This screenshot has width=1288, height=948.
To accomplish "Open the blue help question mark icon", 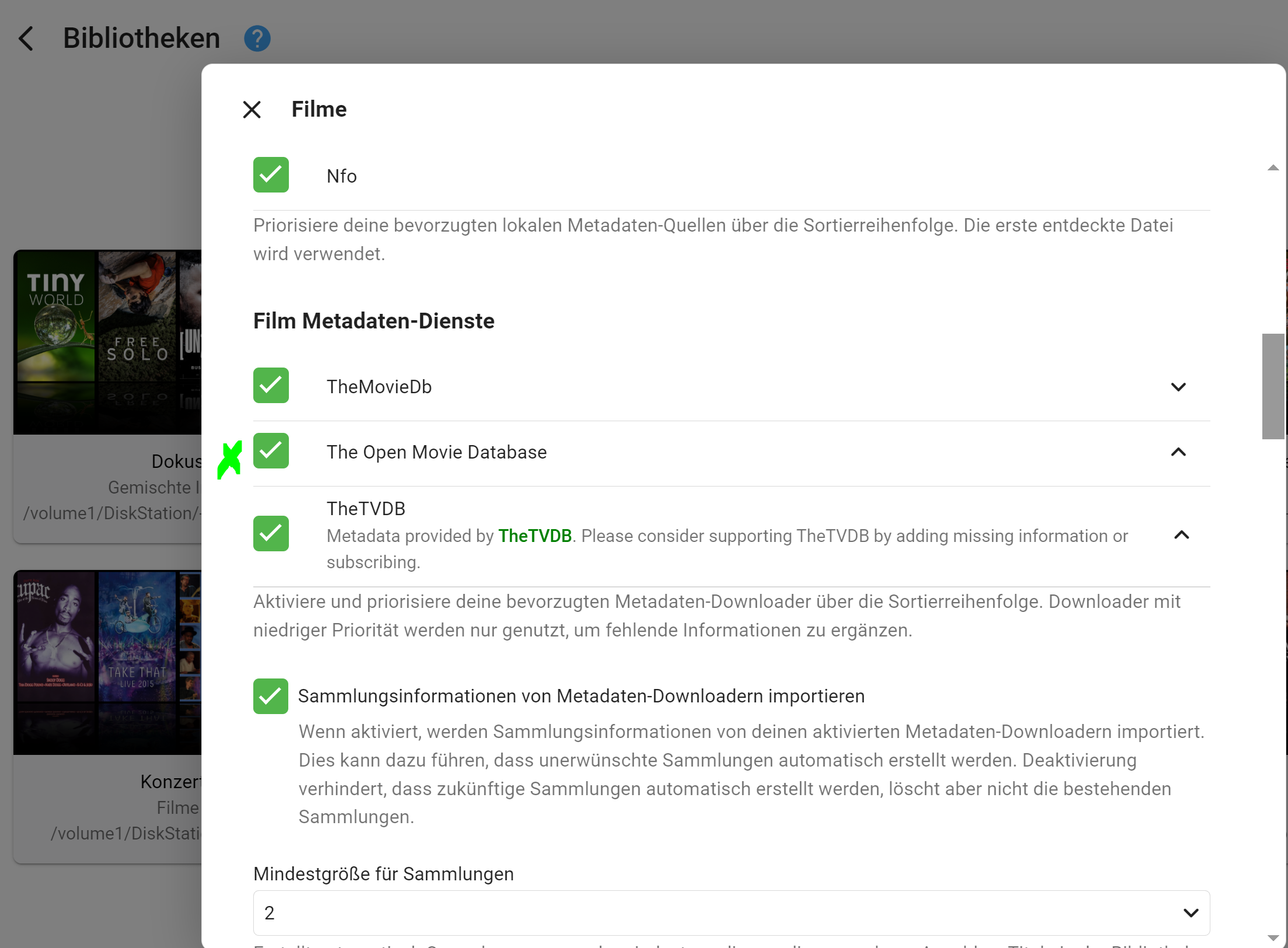I will [x=257, y=39].
